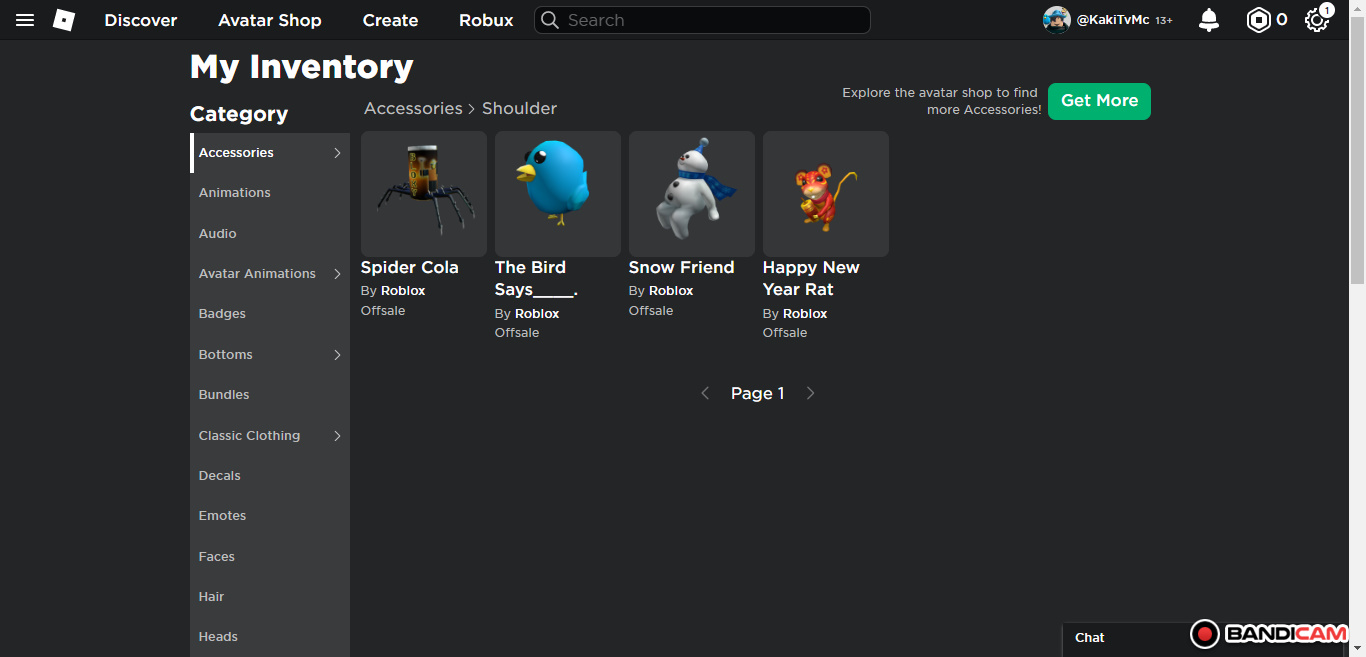Click the KakiTvMc profile avatar
The image size is (1366, 657).
coord(1056,20)
